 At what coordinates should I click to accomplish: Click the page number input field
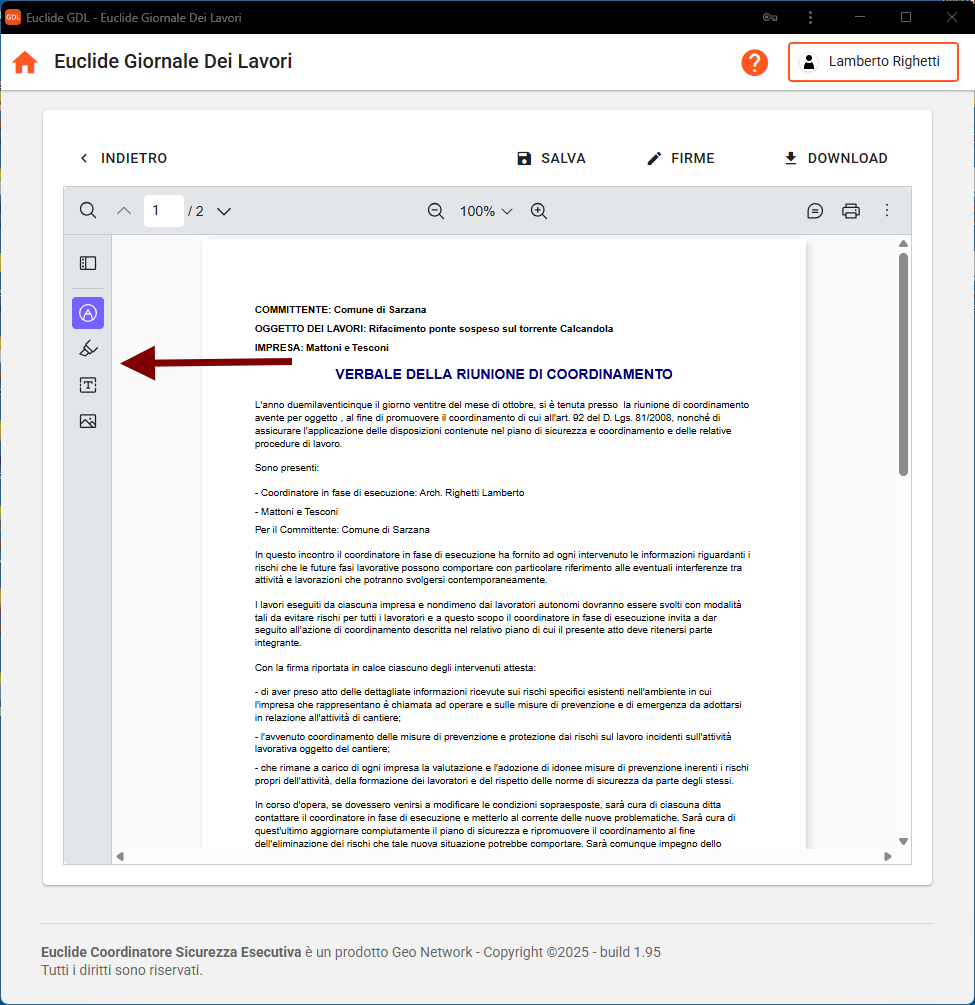point(163,211)
